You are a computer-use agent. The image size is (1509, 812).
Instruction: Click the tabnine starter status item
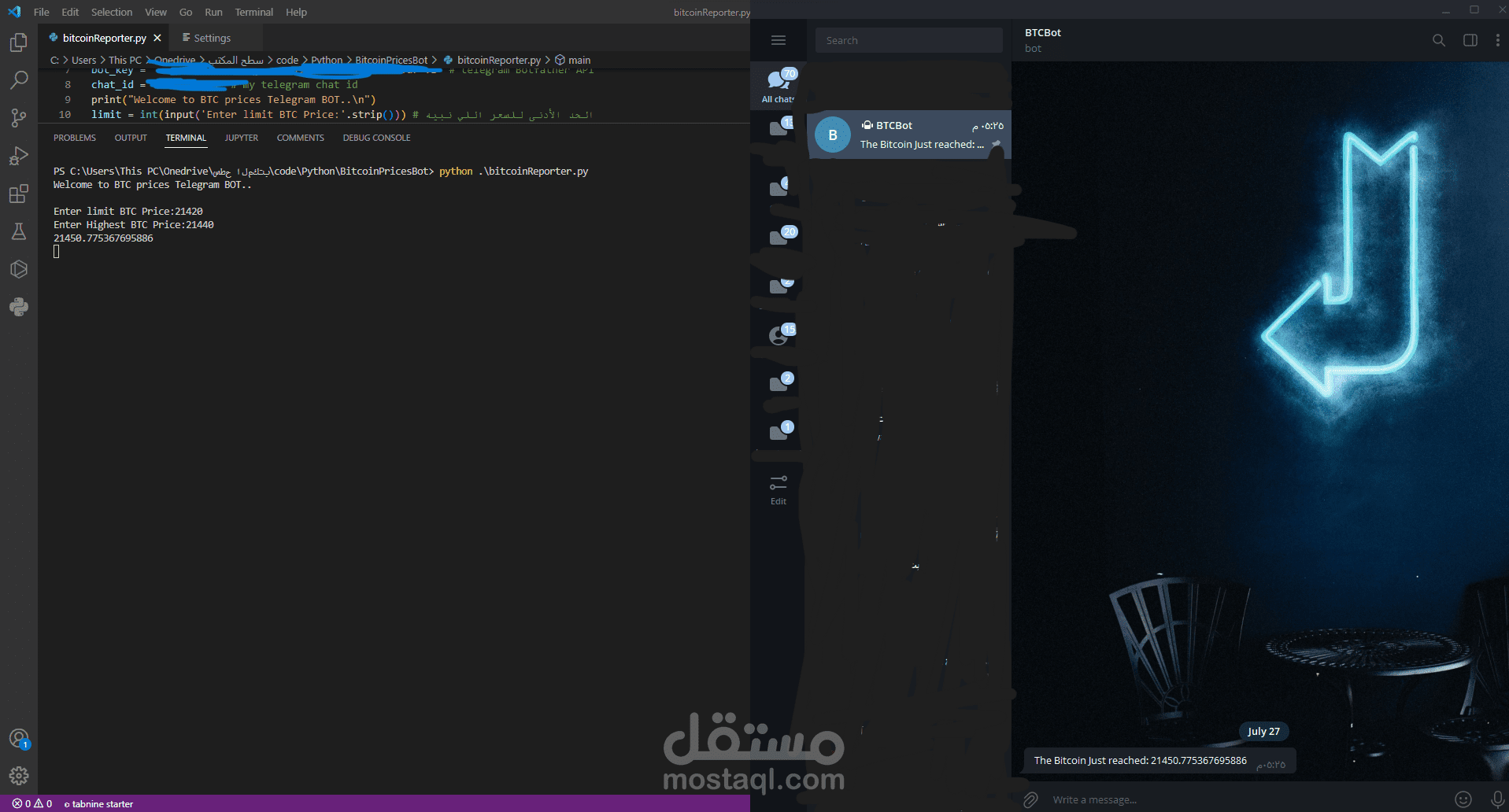pyautogui.click(x=98, y=804)
